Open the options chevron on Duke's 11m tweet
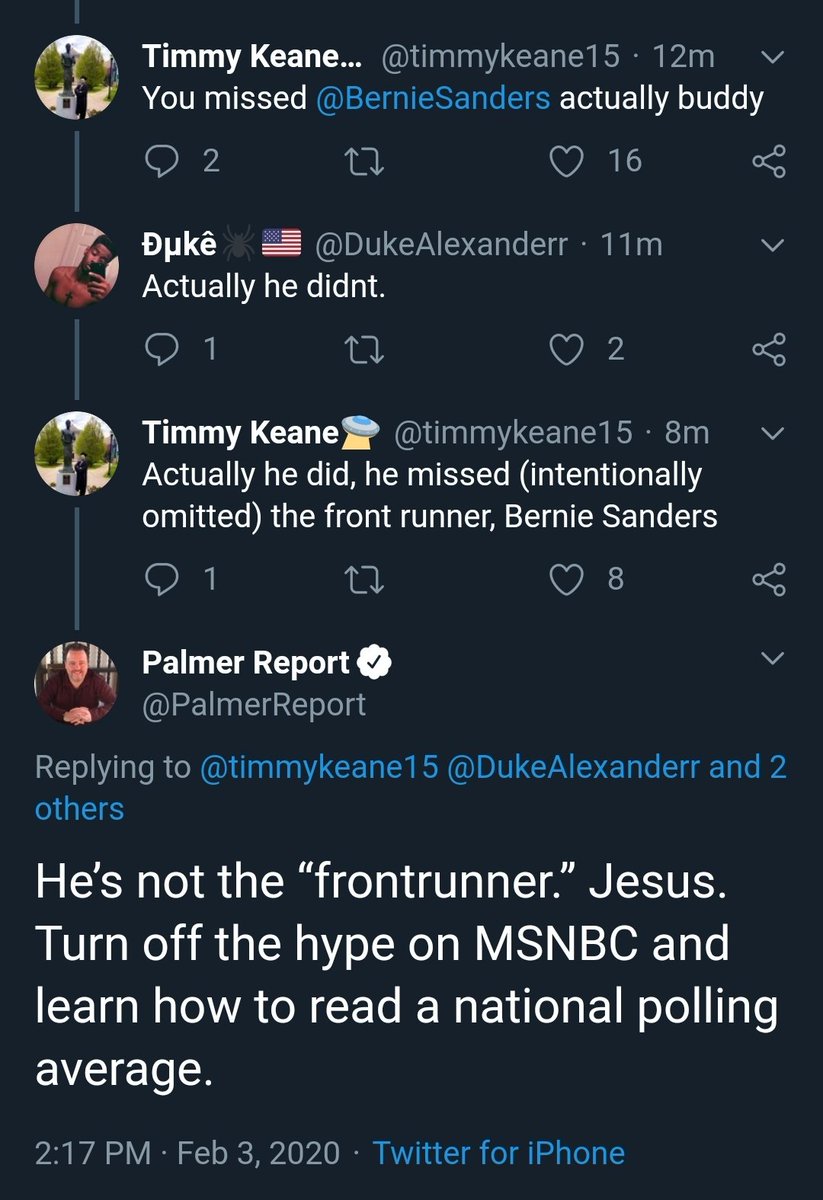Viewport: 823px width, 1200px height. coord(772,245)
